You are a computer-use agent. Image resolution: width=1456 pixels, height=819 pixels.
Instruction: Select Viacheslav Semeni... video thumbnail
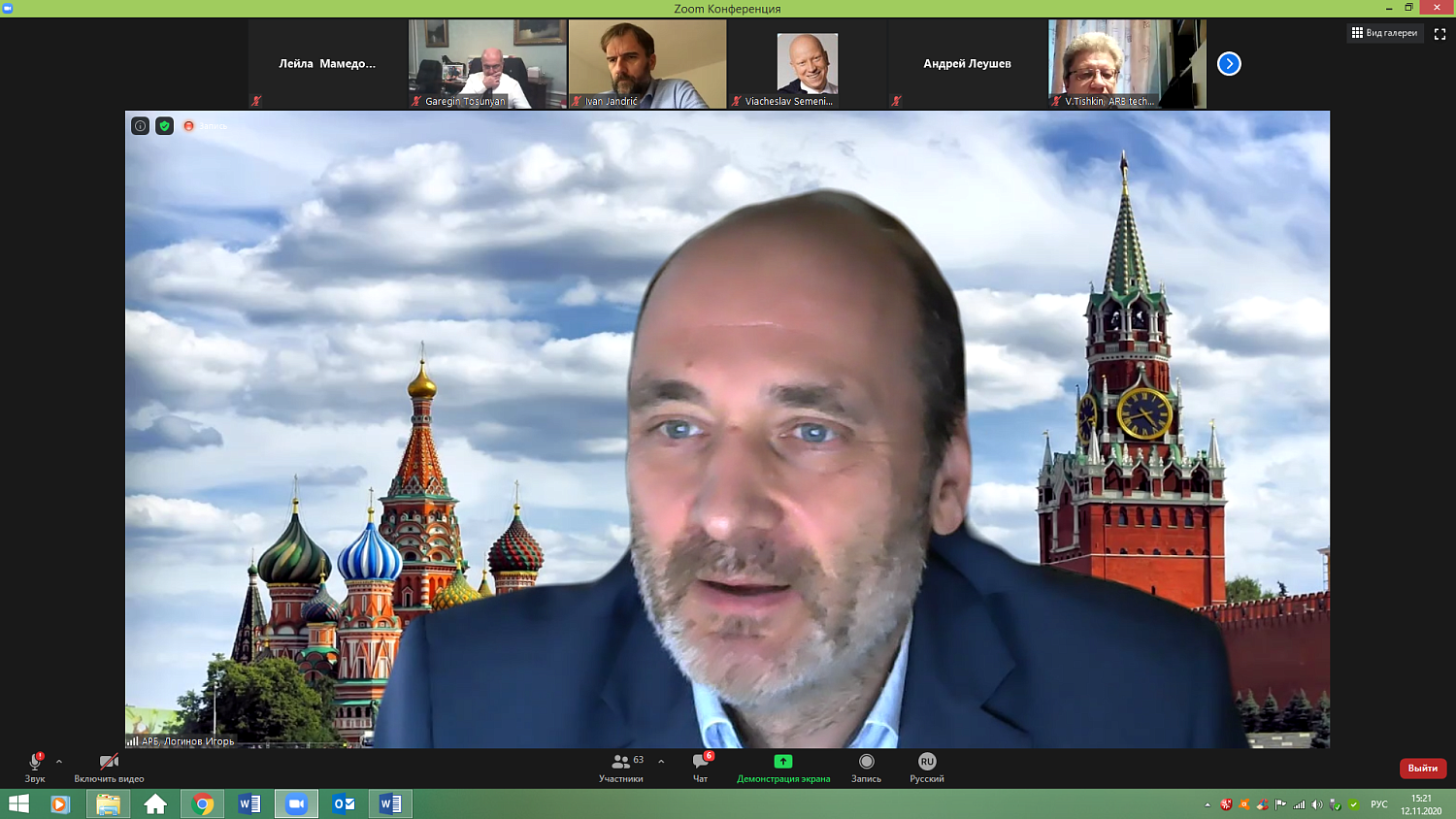click(808, 64)
